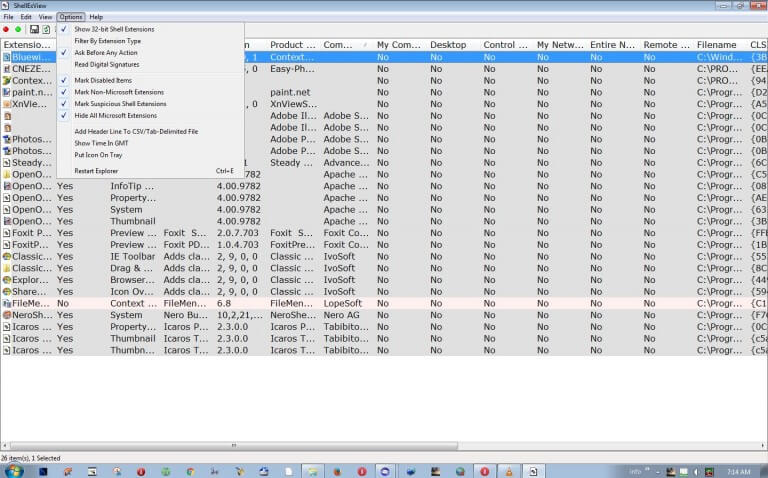Sort by the Desktop column header
The image size is (768, 478).
(454, 45)
